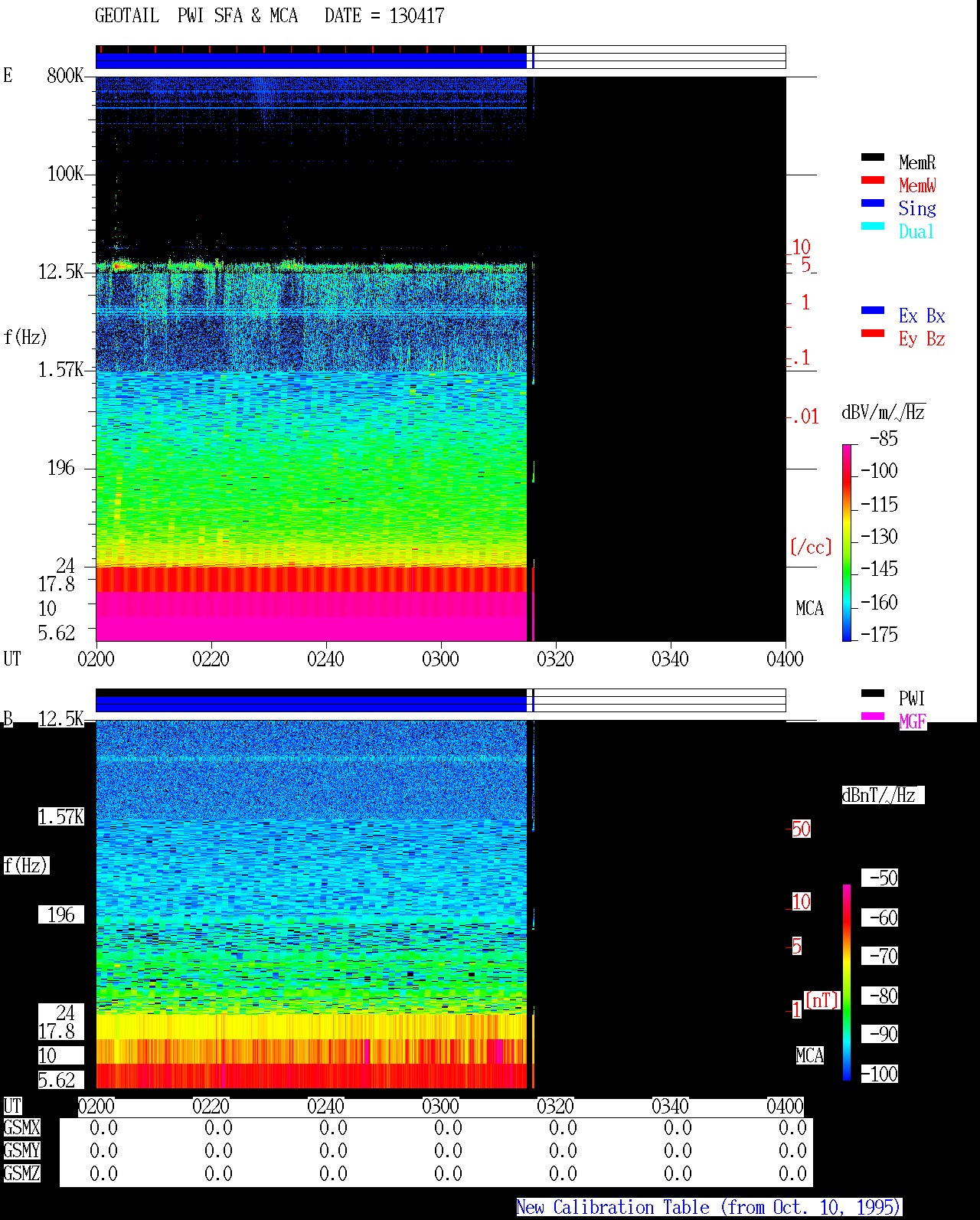Click the black MemR legend swatch

pyautogui.click(x=873, y=158)
